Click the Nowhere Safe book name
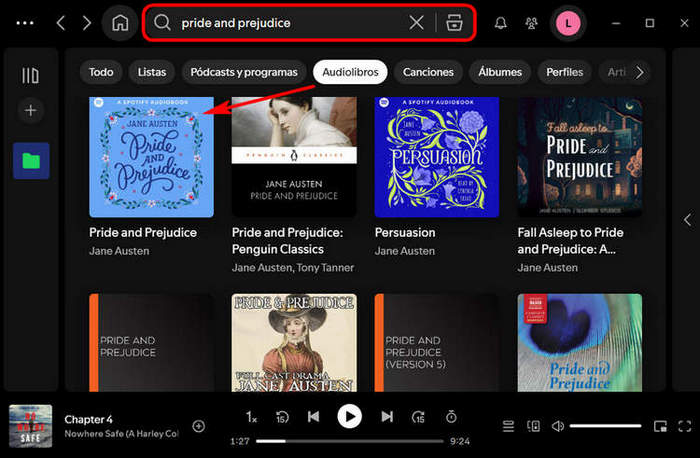The height and width of the screenshot is (458, 700). [x=121, y=433]
